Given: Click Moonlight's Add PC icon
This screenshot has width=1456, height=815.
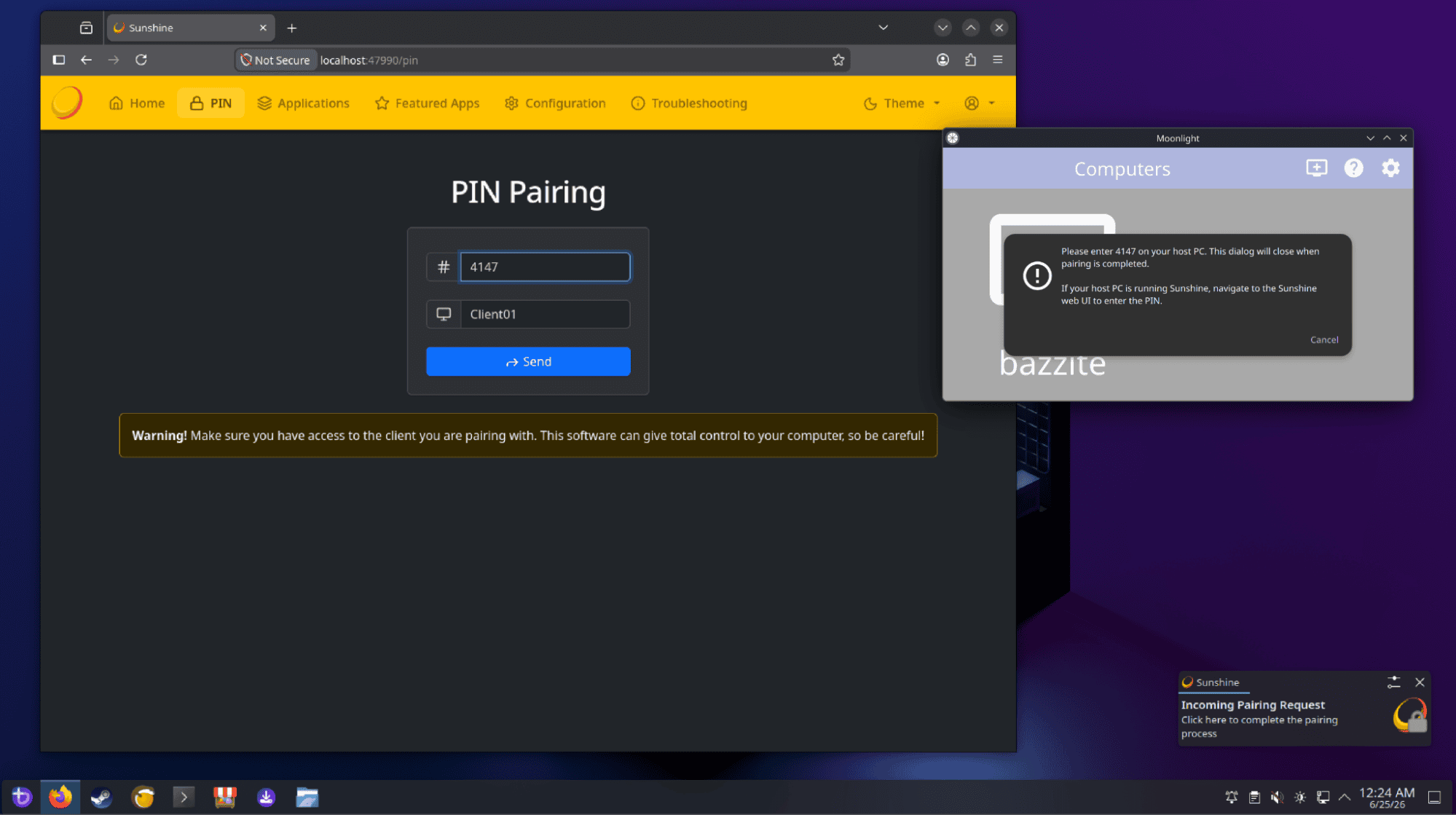Looking at the screenshot, I should (1316, 168).
